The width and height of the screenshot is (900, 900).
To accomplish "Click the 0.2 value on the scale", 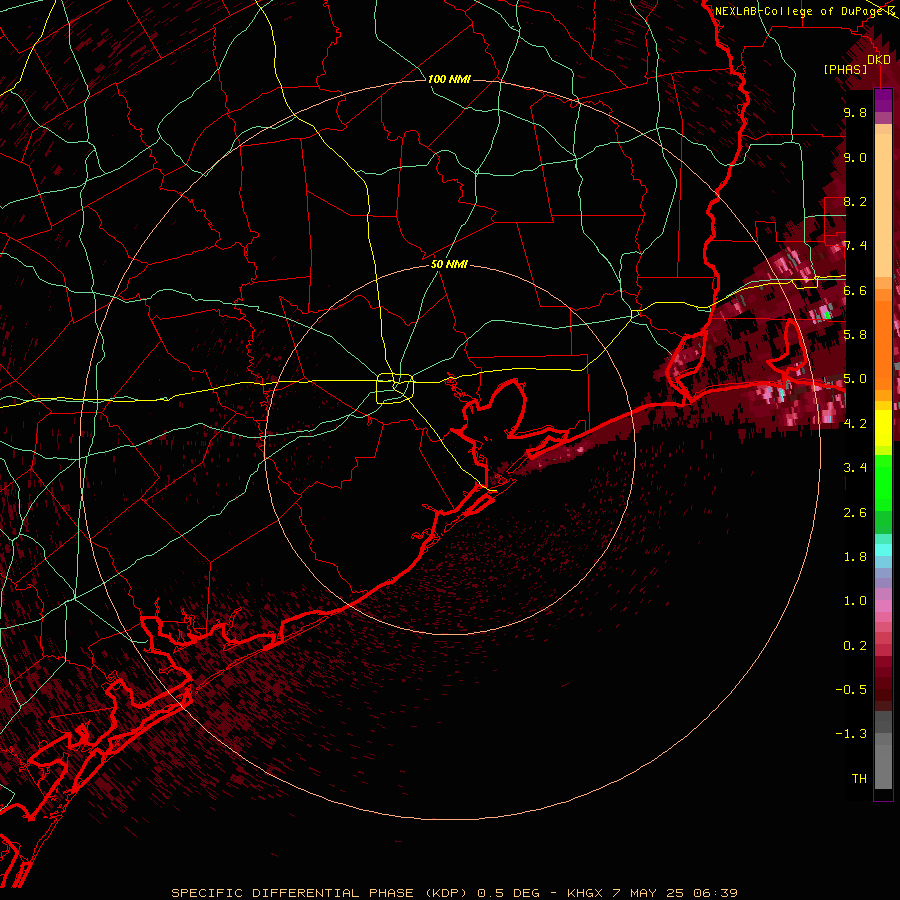I will point(855,645).
